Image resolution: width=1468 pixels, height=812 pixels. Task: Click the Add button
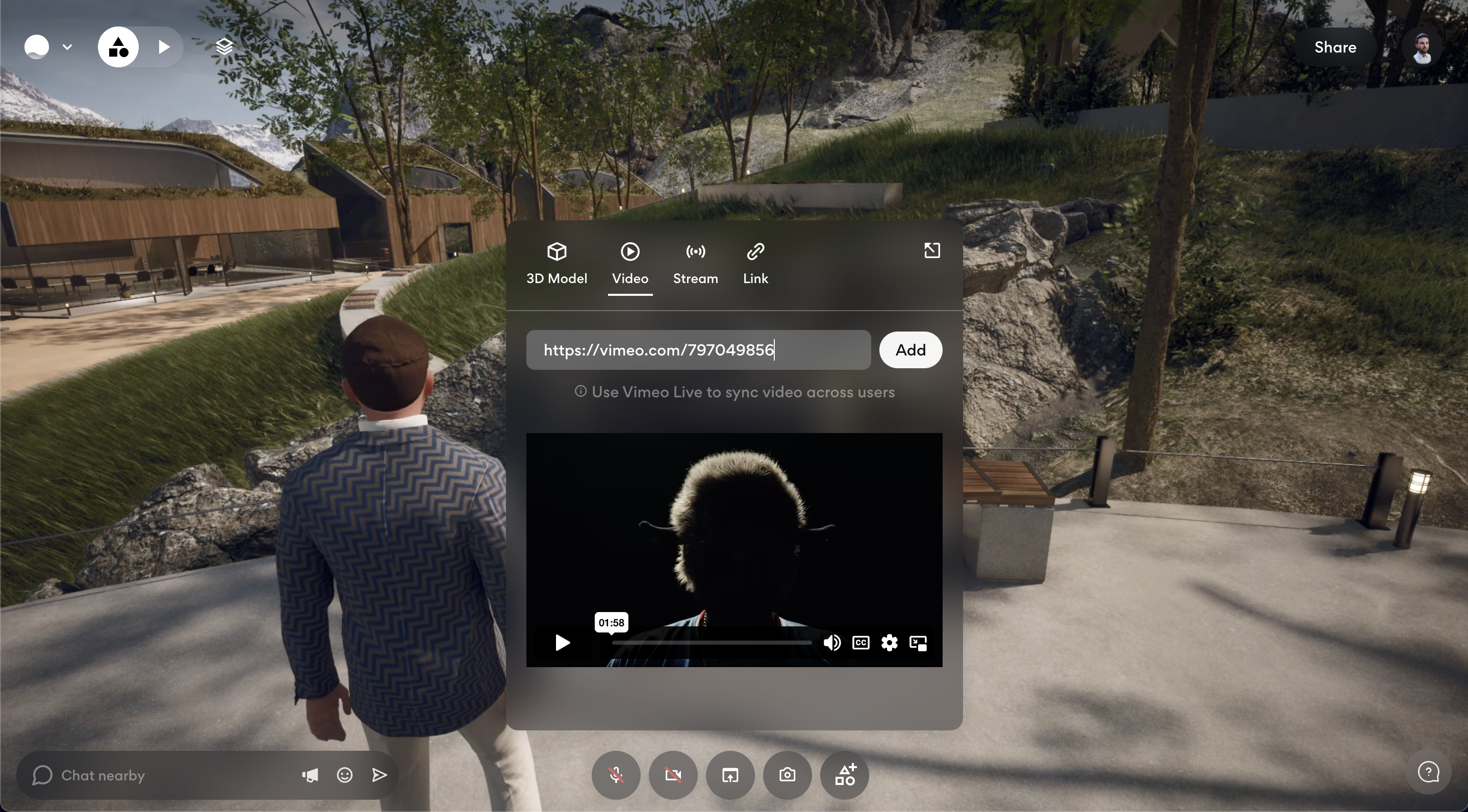(x=910, y=350)
